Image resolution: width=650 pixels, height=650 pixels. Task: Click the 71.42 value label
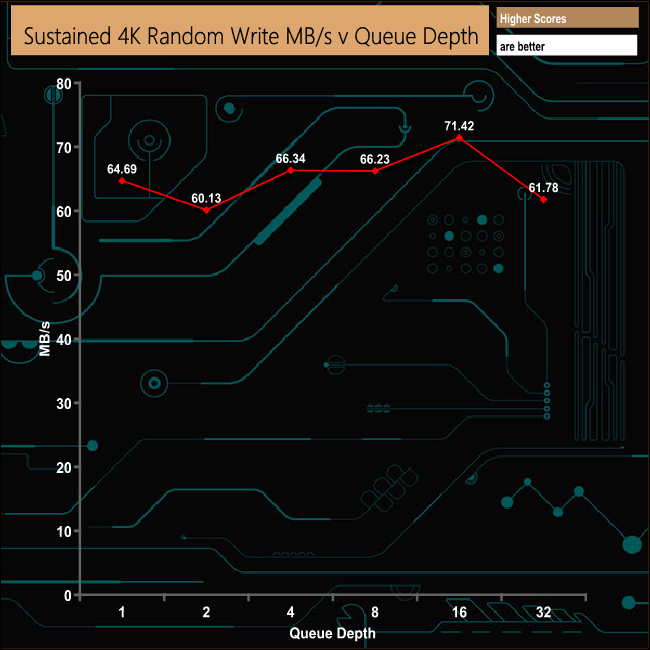pyautogui.click(x=459, y=126)
